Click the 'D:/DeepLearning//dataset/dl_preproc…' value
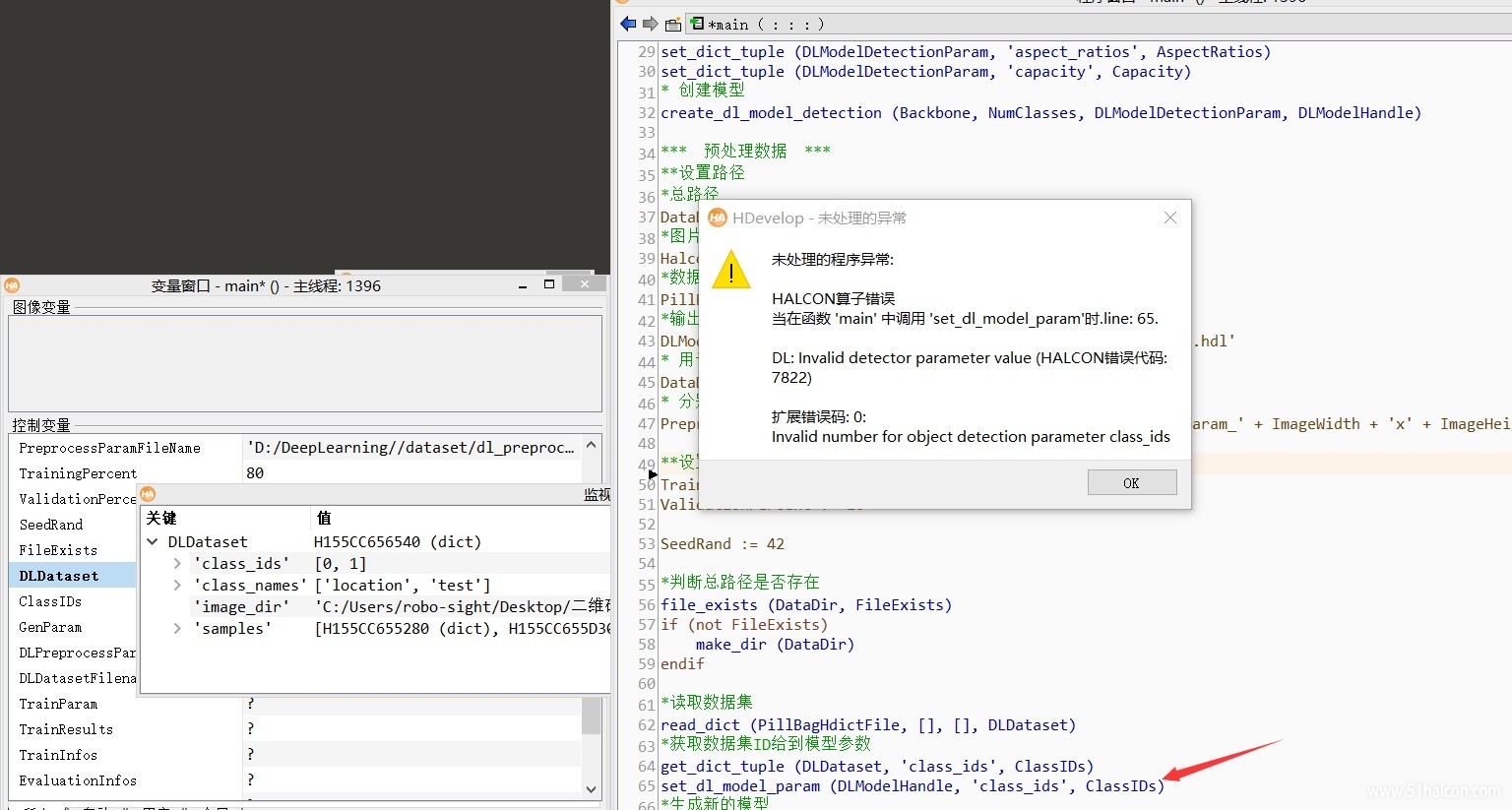Screen dimensions: 1512x810 tap(410, 448)
